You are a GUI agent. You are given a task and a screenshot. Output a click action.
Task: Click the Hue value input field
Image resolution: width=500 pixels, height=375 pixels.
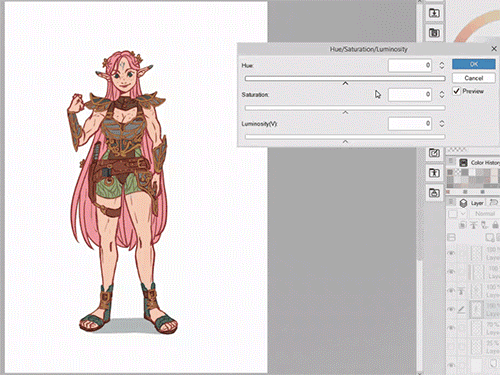click(x=410, y=65)
